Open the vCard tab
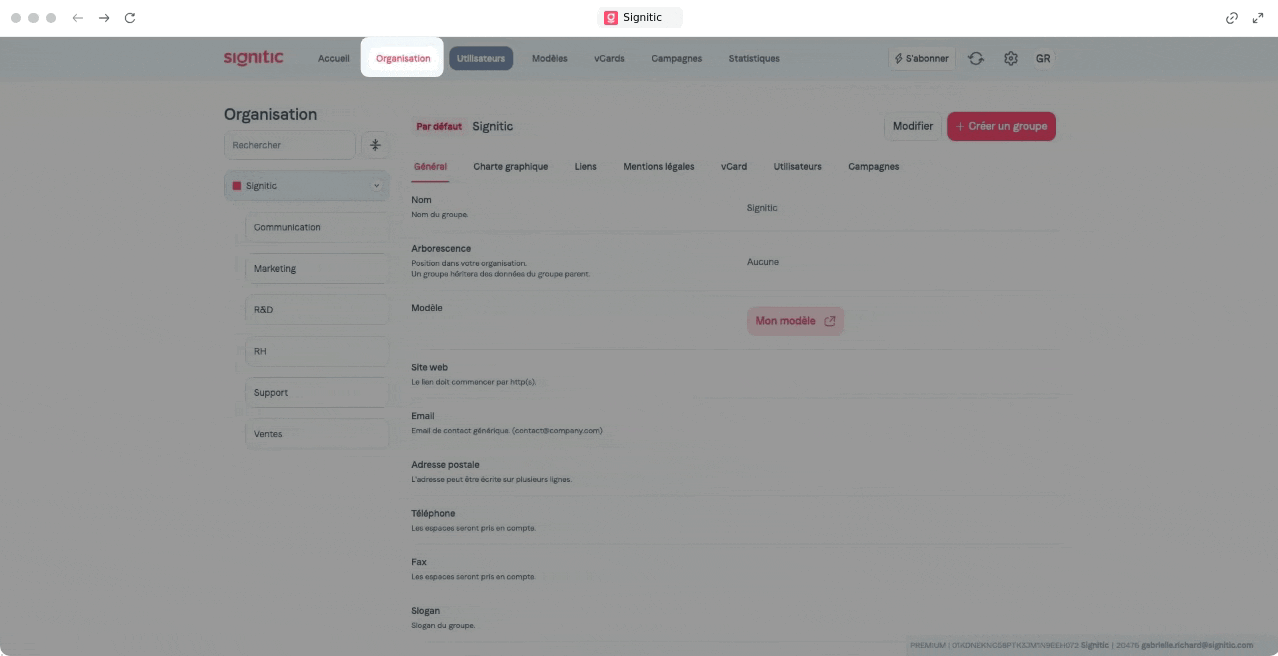Viewport: 1278px width, 656px height. [x=734, y=167]
